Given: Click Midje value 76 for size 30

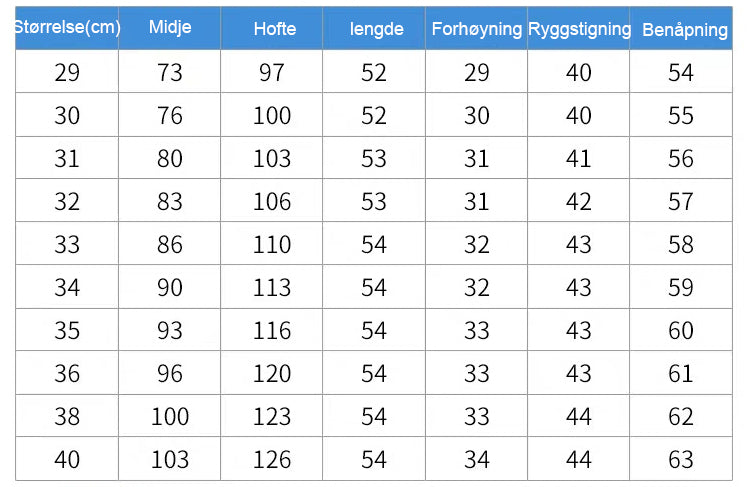Looking at the screenshot, I should (x=170, y=116).
